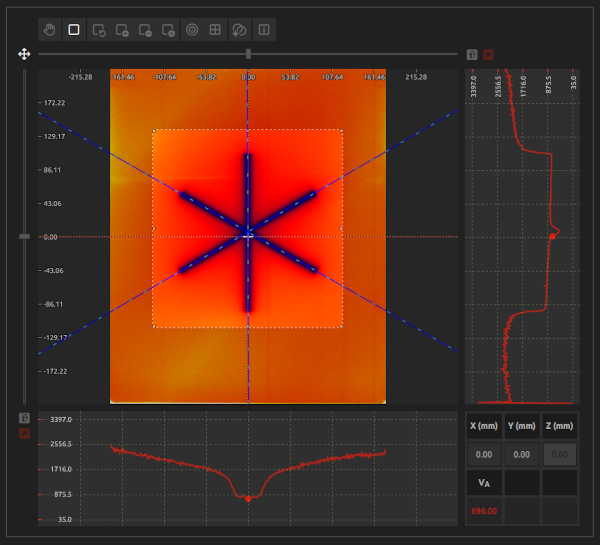This screenshot has height=545, width=600.
Task: Click the add region icon
Action: 122,30
